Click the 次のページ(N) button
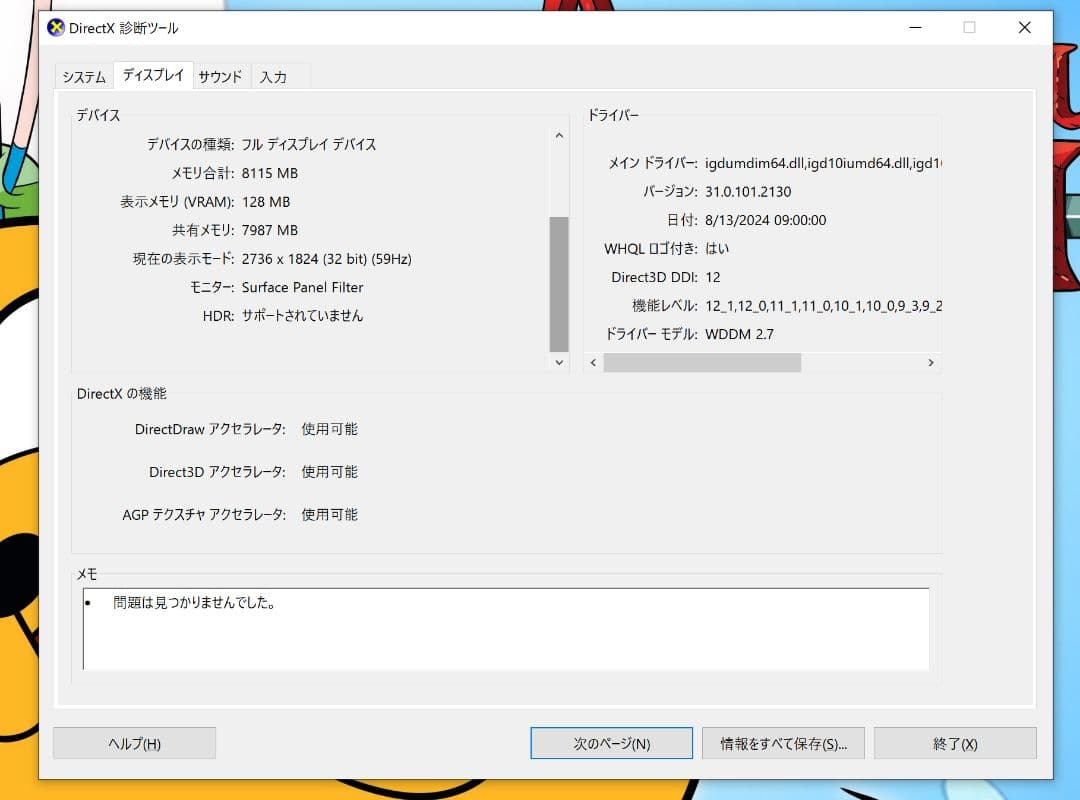The image size is (1080, 800). tap(611, 744)
